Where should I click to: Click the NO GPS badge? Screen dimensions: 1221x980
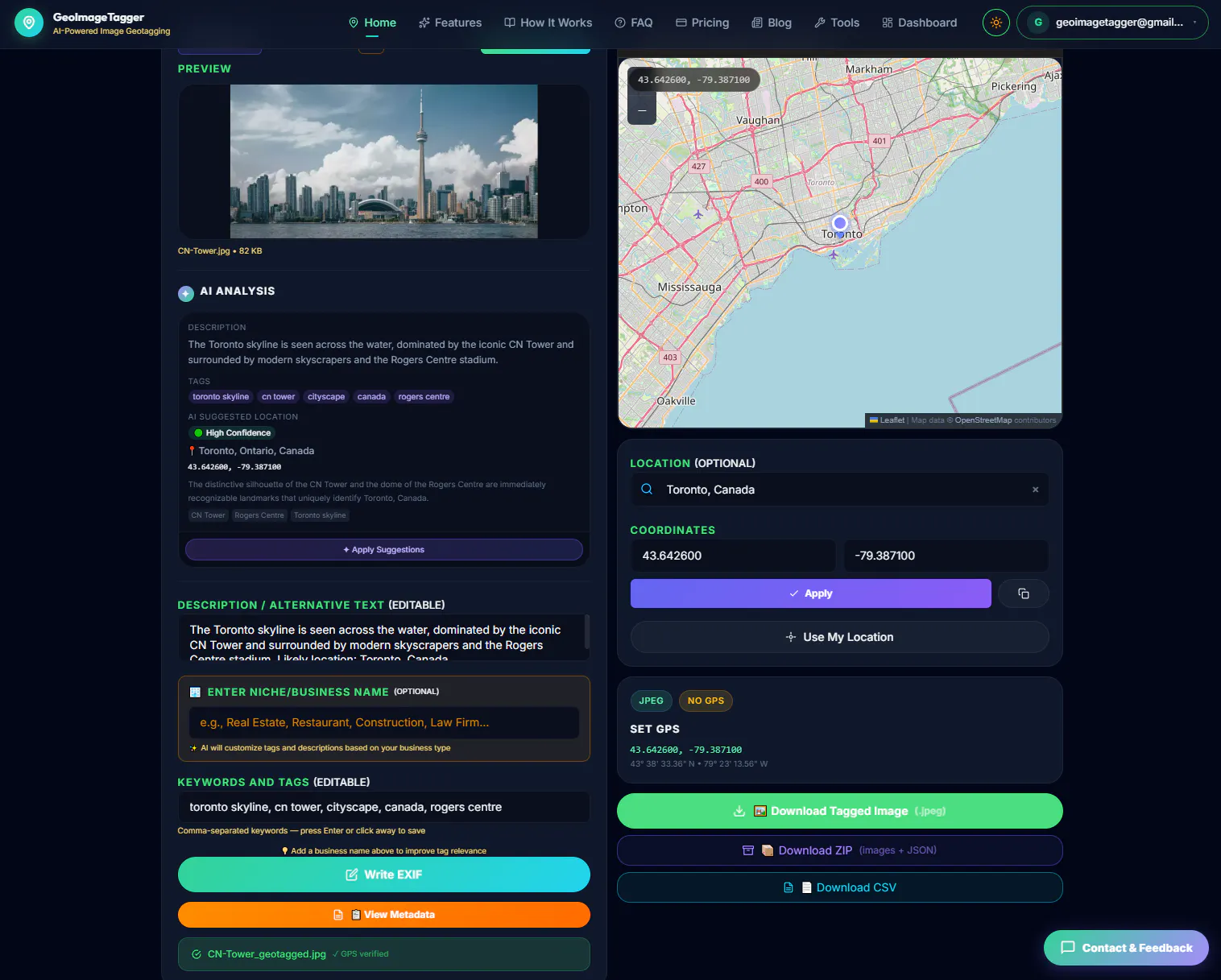click(706, 701)
